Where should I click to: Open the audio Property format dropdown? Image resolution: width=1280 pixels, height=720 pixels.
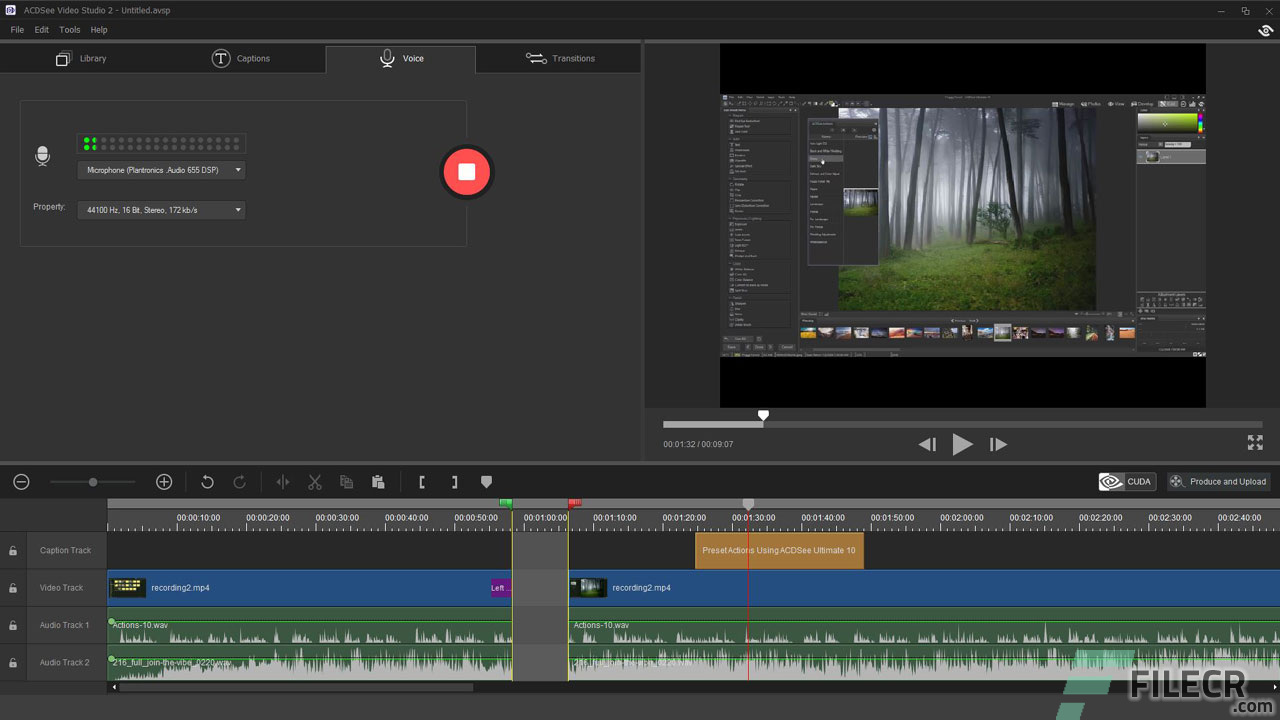coord(161,210)
